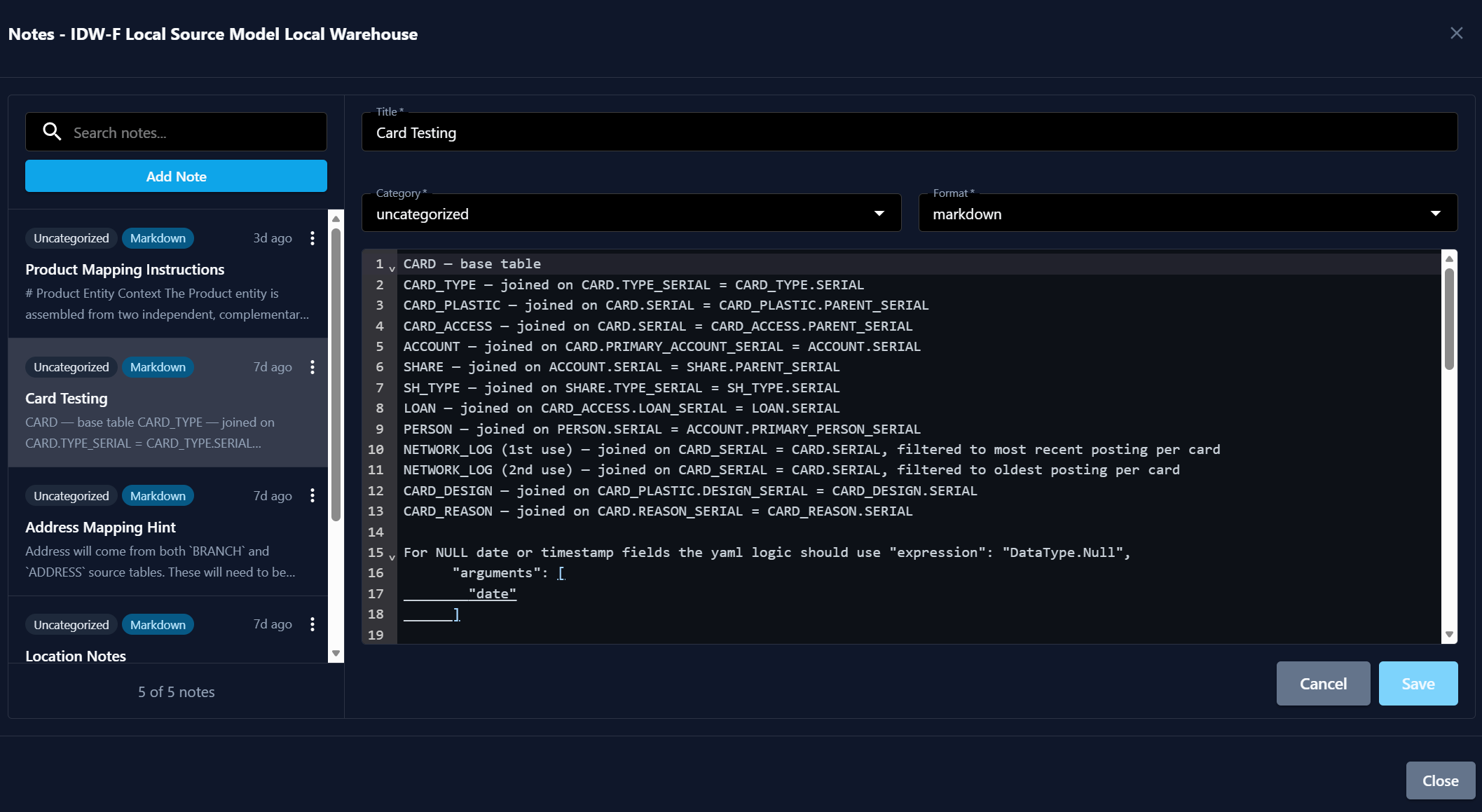Image resolution: width=1482 pixels, height=812 pixels.
Task: Click the editor scrollbar up arrow
Action: click(x=1449, y=259)
